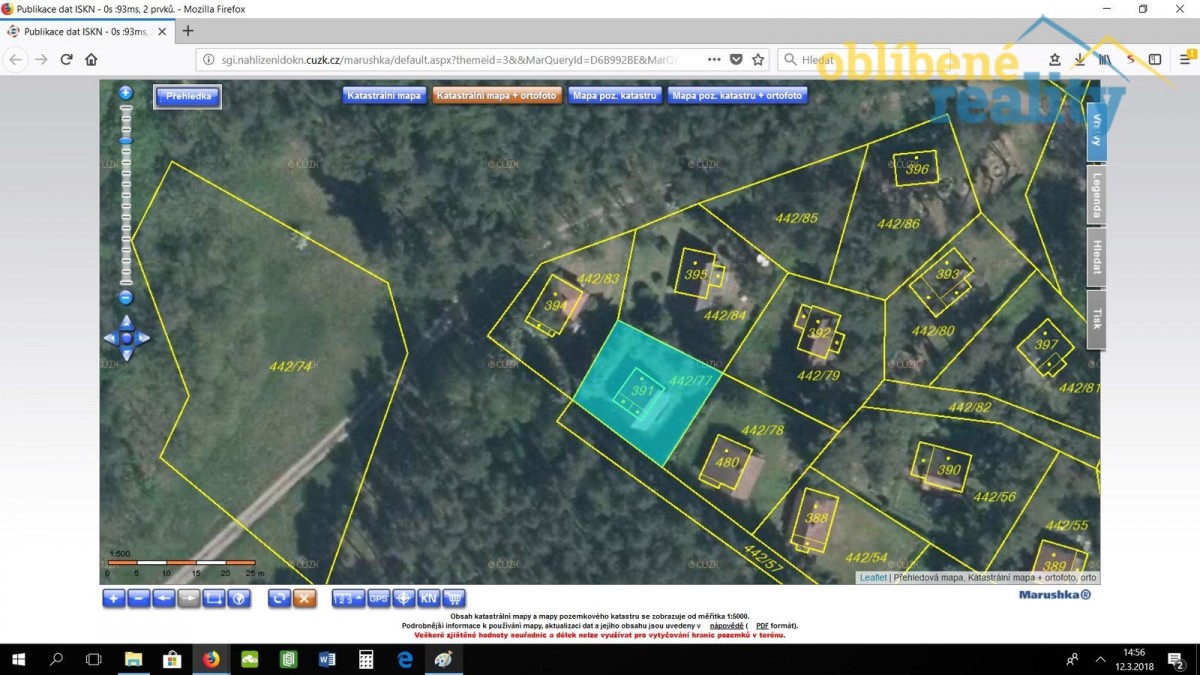Open the Tisk side tab
This screenshot has height=675, width=1200.
coord(1097,319)
